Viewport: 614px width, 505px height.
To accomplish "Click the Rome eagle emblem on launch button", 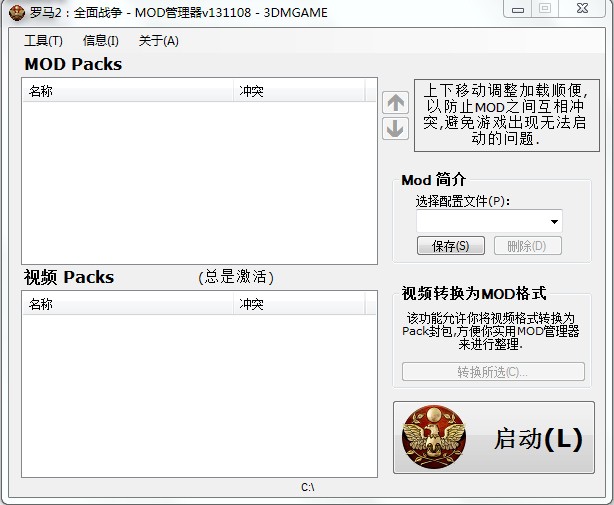I will 434,437.
